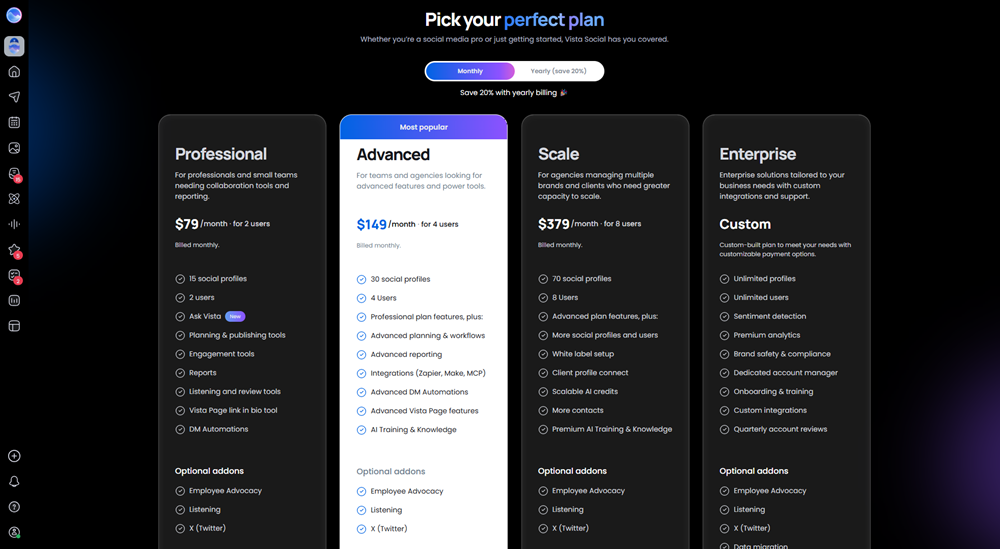1000x549 pixels.
Task: Select the Professional plan heading
Action: click(221, 154)
